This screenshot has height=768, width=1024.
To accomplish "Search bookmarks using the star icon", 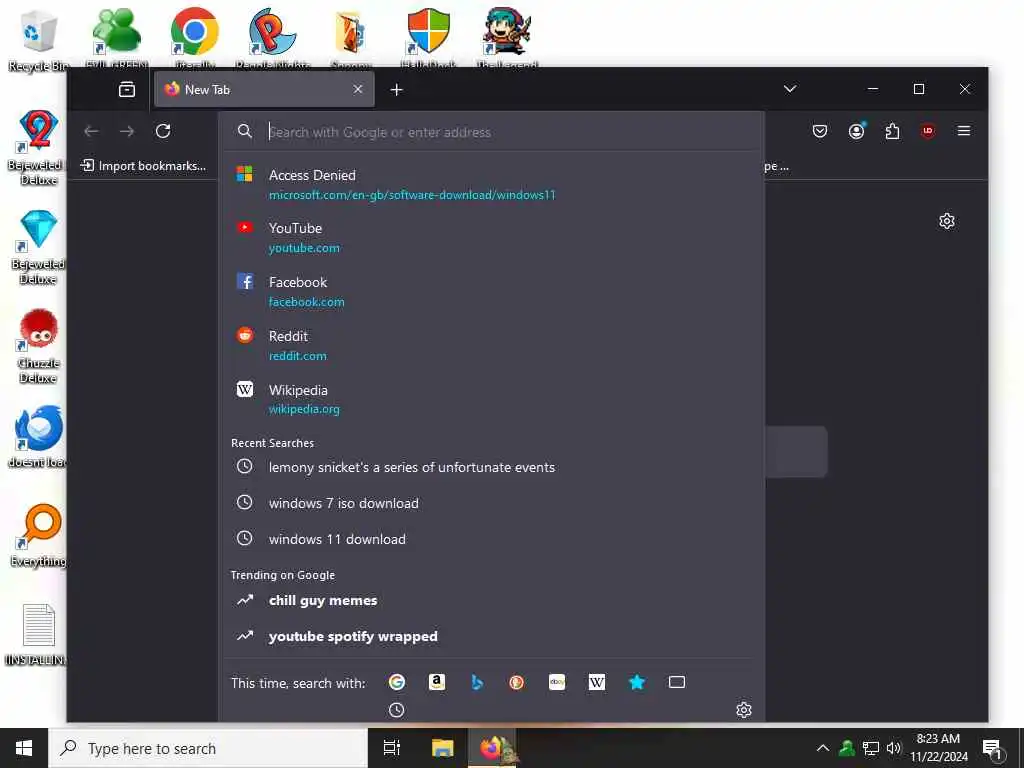I will (x=637, y=682).
